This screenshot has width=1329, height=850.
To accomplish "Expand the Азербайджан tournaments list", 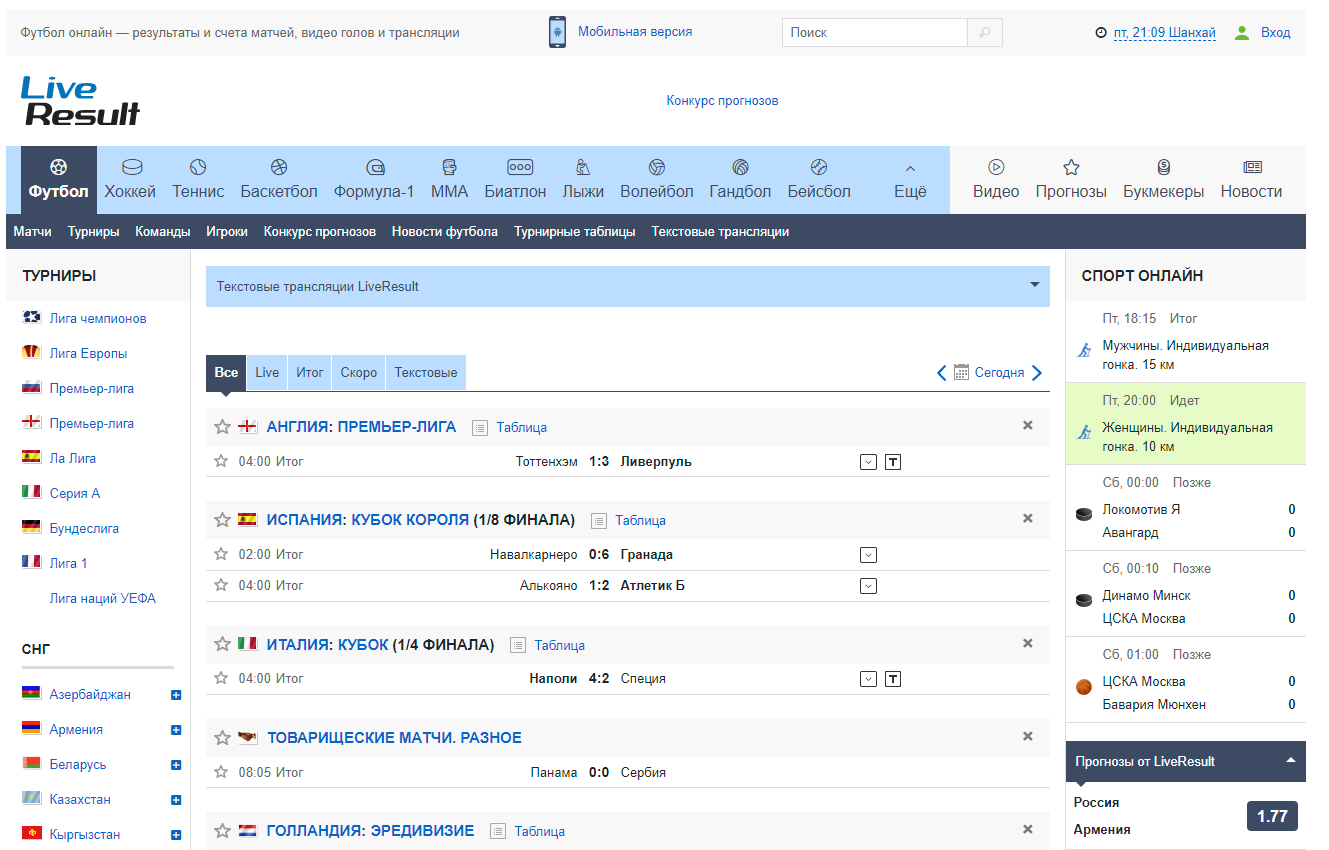I will [176, 695].
